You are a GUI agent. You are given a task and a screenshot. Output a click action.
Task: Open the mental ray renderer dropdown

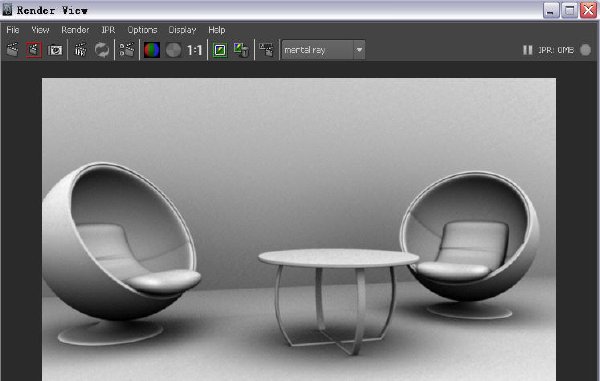(x=323, y=50)
